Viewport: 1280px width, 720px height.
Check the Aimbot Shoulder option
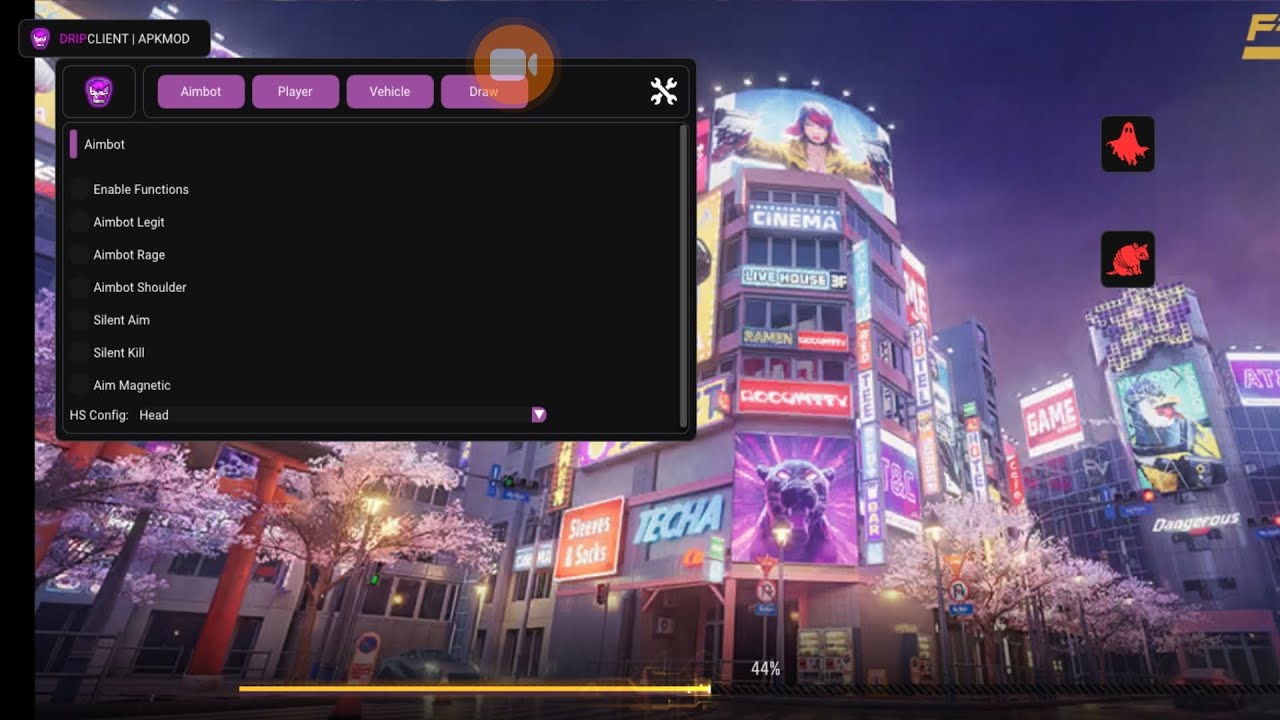click(80, 287)
